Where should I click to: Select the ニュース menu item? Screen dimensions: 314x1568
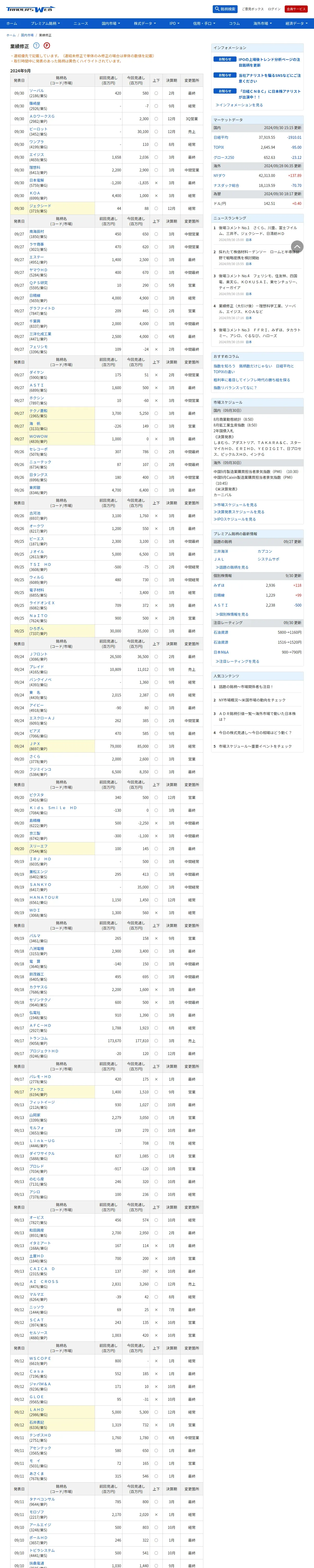coord(81,23)
